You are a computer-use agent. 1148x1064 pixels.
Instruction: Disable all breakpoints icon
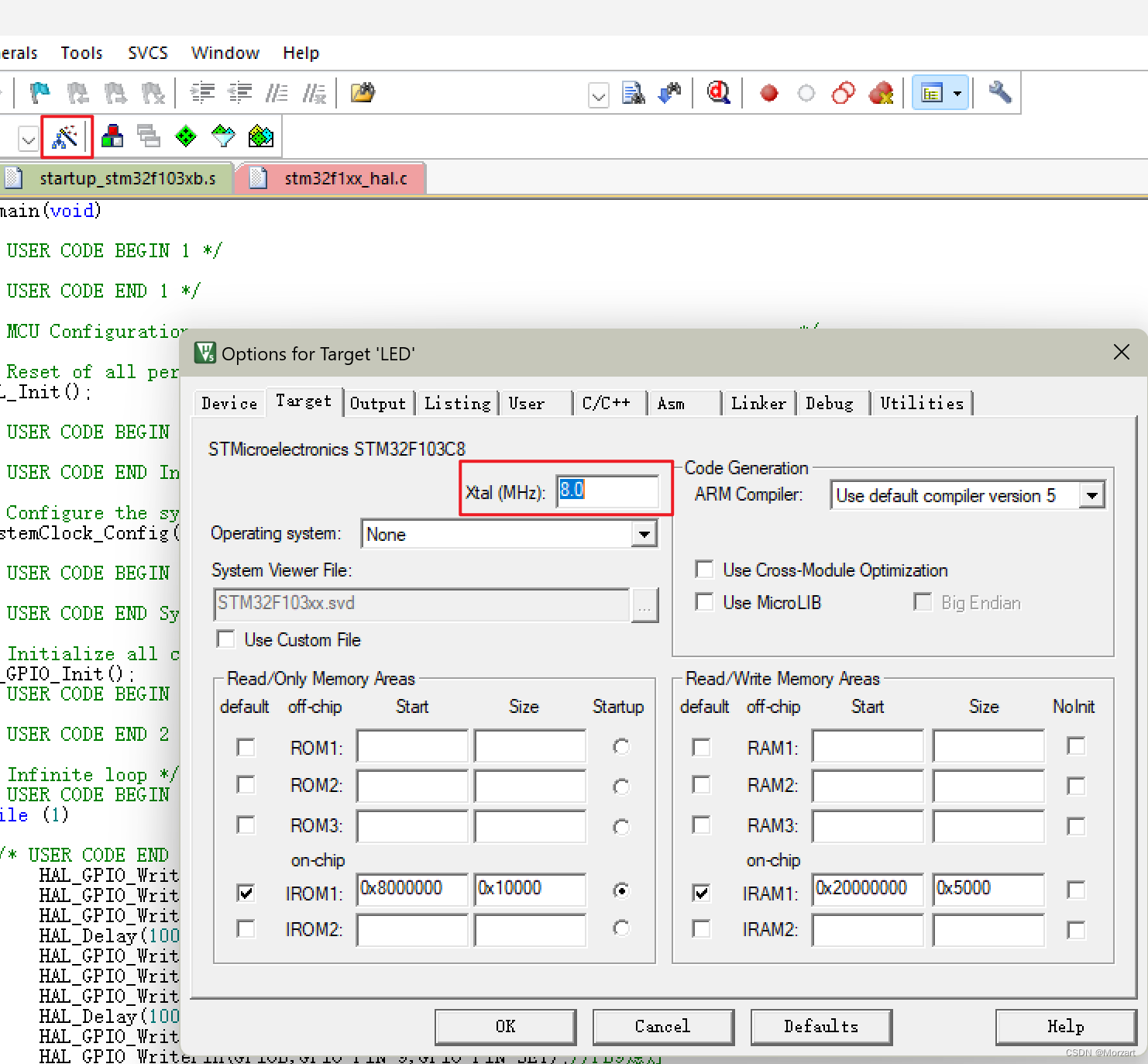coord(844,93)
